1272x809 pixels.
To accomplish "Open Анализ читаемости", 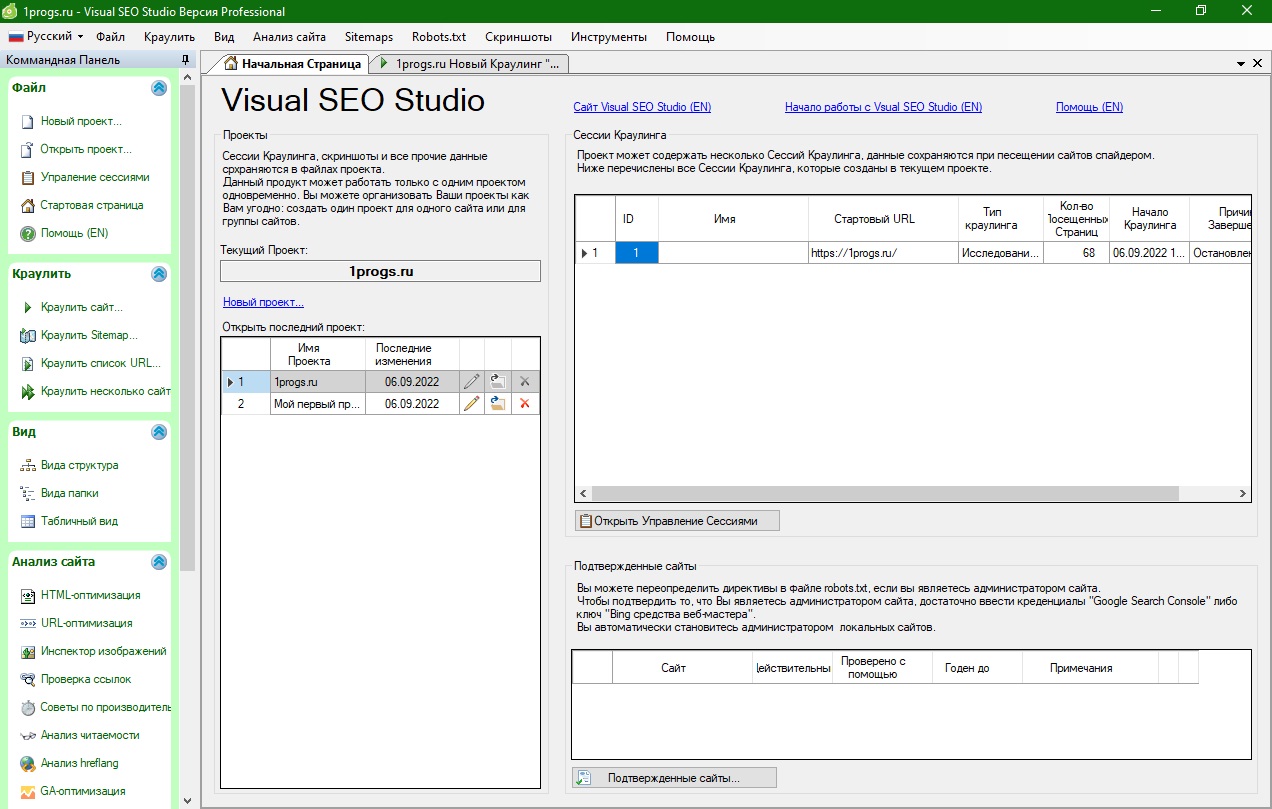I will [x=90, y=735].
